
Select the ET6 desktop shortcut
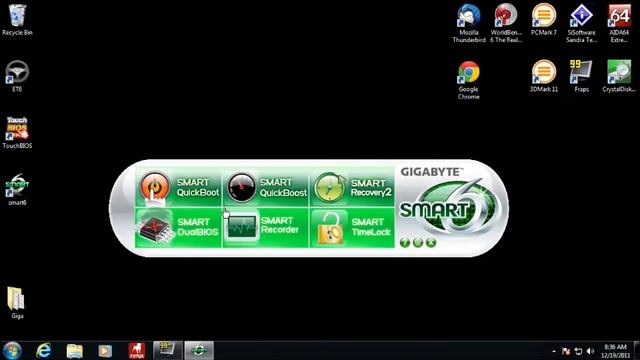pos(17,76)
